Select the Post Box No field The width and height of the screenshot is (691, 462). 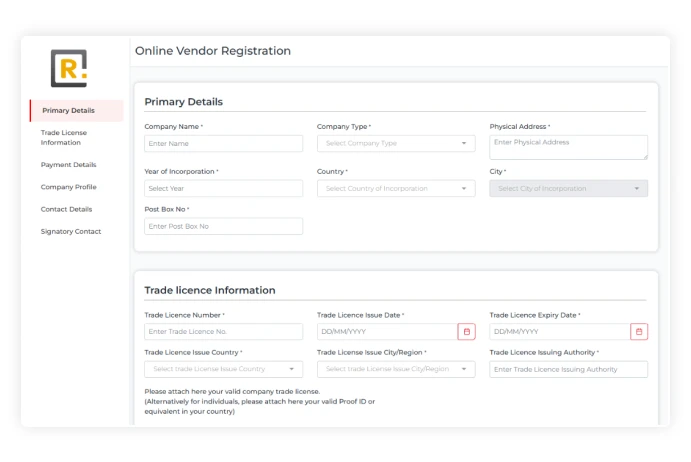pyautogui.click(x=223, y=226)
